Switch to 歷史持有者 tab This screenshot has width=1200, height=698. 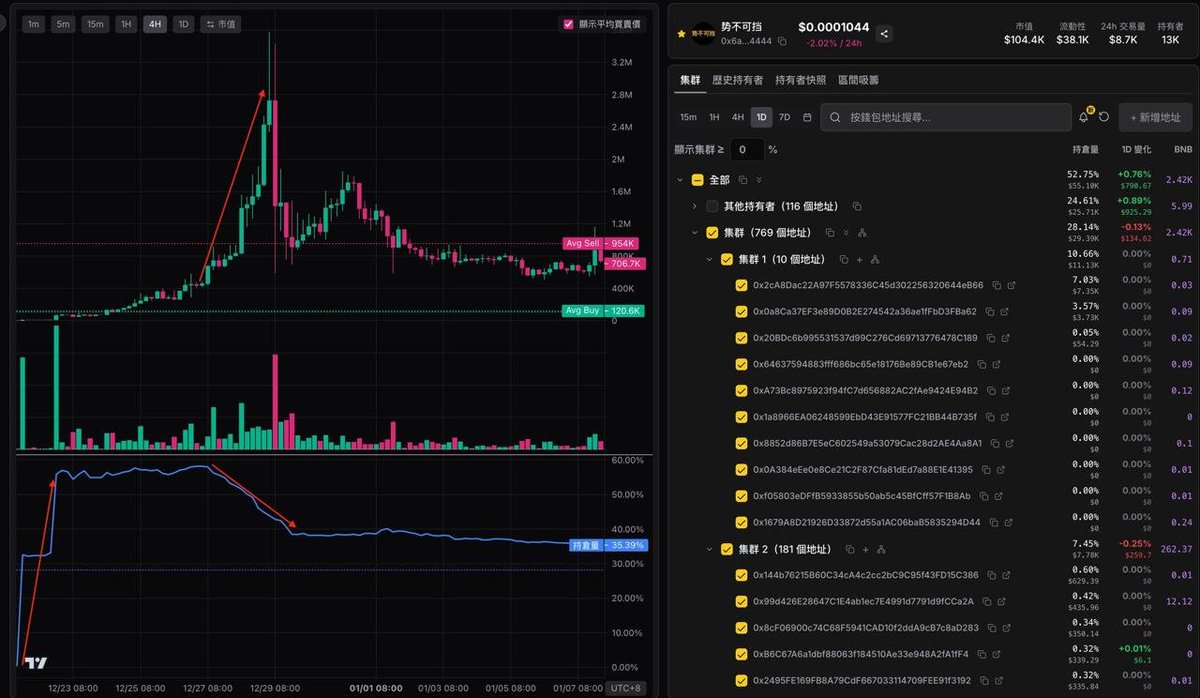coord(737,80)
